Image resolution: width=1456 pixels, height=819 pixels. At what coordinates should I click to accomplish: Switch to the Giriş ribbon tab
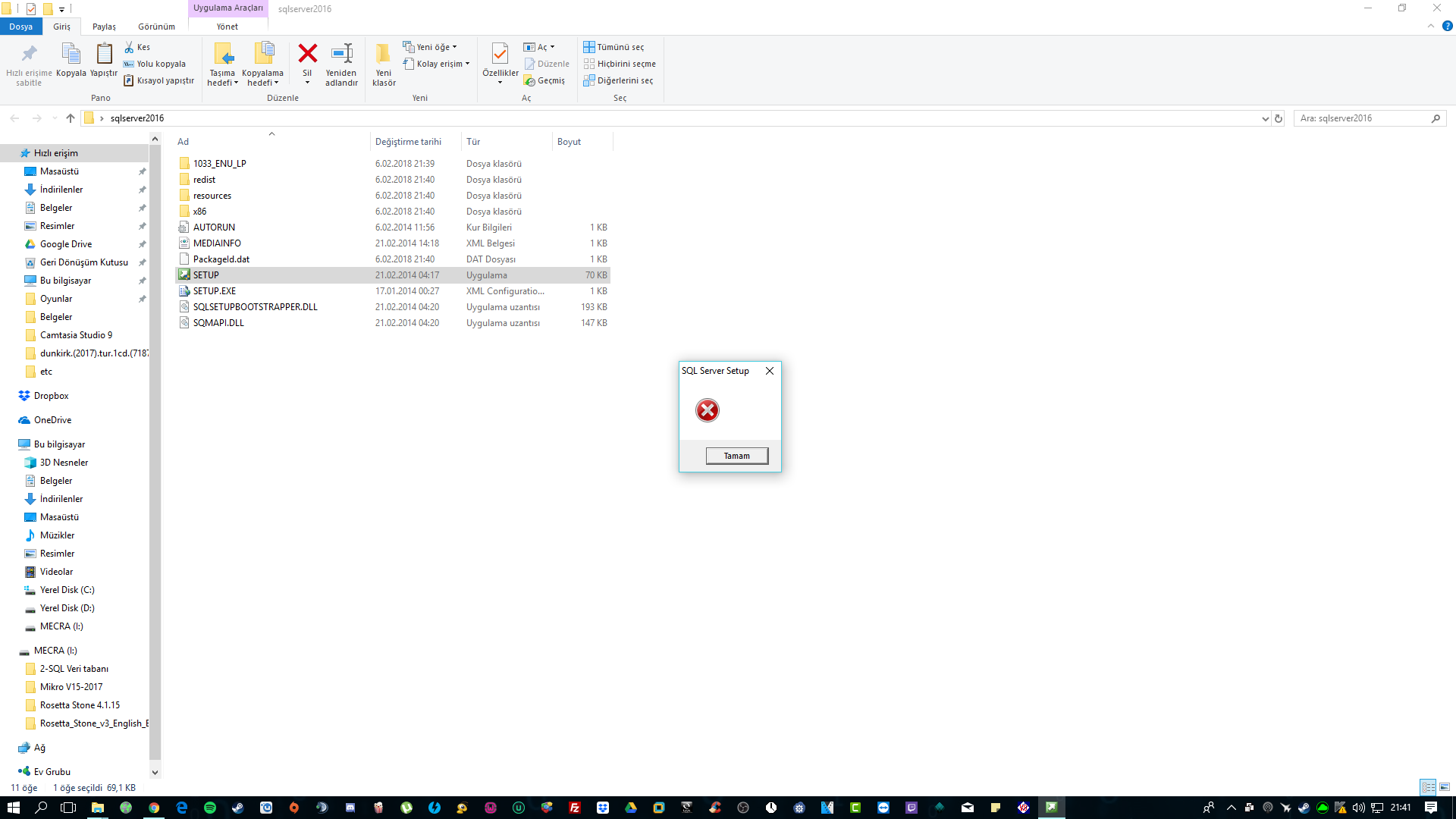(x=61, y=27)
